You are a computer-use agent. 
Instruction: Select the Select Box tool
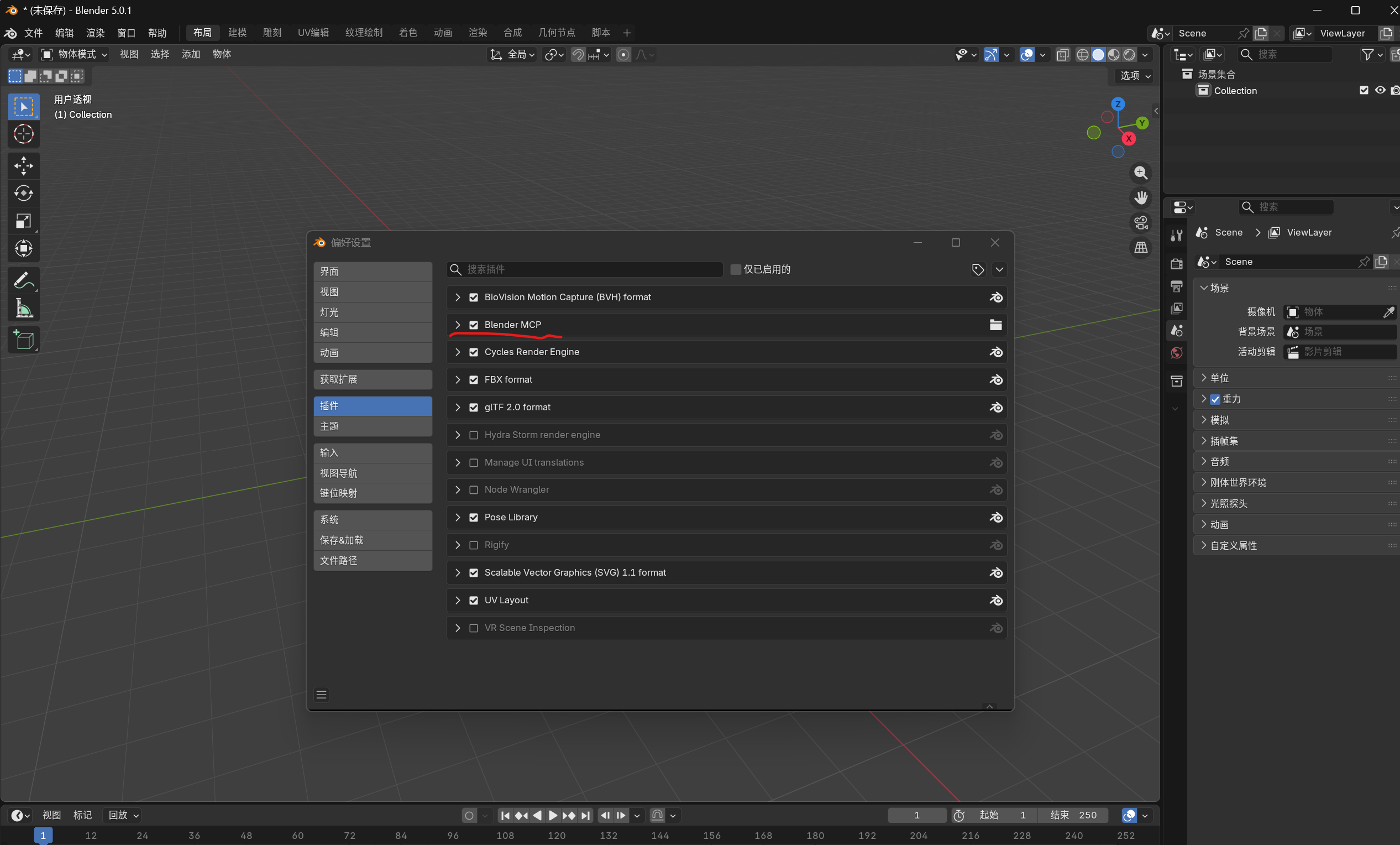tap(23, 107)
